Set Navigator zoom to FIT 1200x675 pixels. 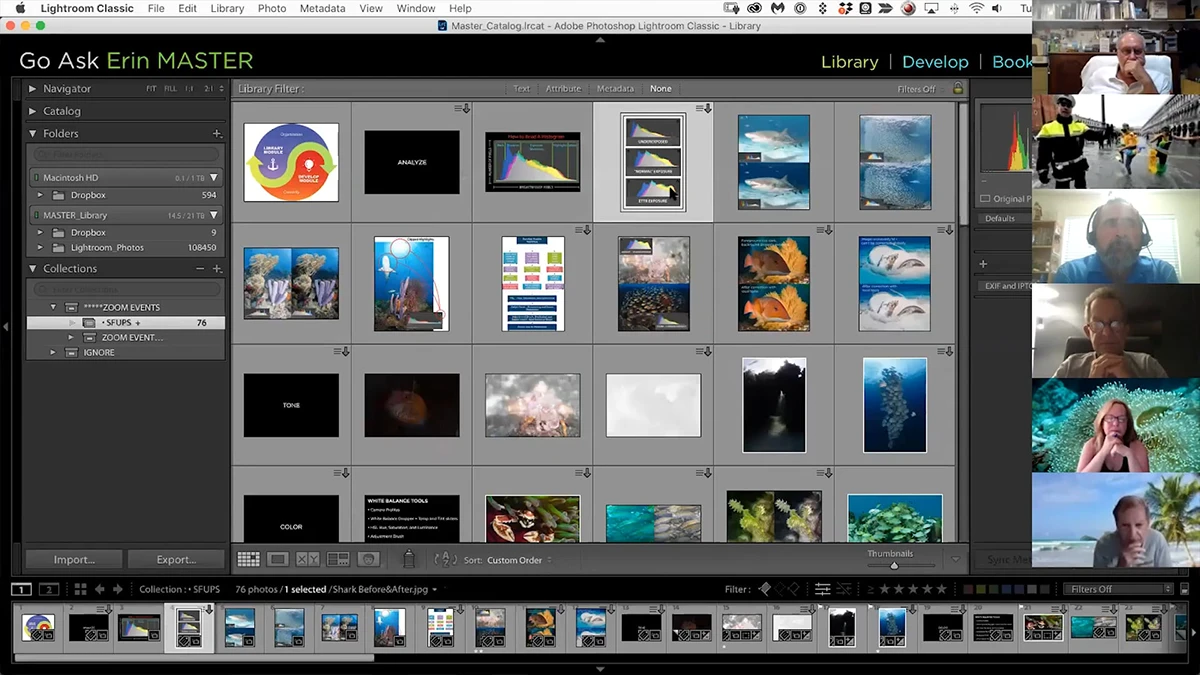click(151, 89)
